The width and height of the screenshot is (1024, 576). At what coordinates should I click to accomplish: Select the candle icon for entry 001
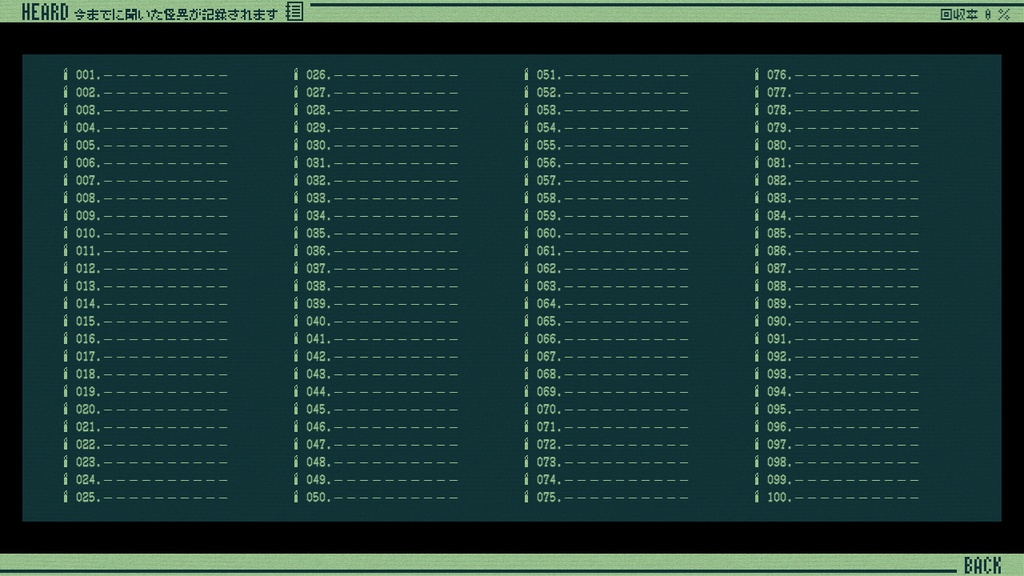(x=65, y=74)
